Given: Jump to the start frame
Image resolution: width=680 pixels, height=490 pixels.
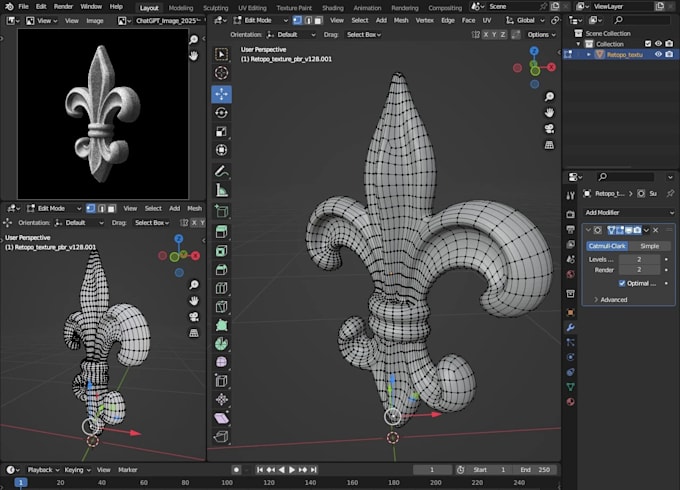Looking at the screenshot, I should [259, 470].
